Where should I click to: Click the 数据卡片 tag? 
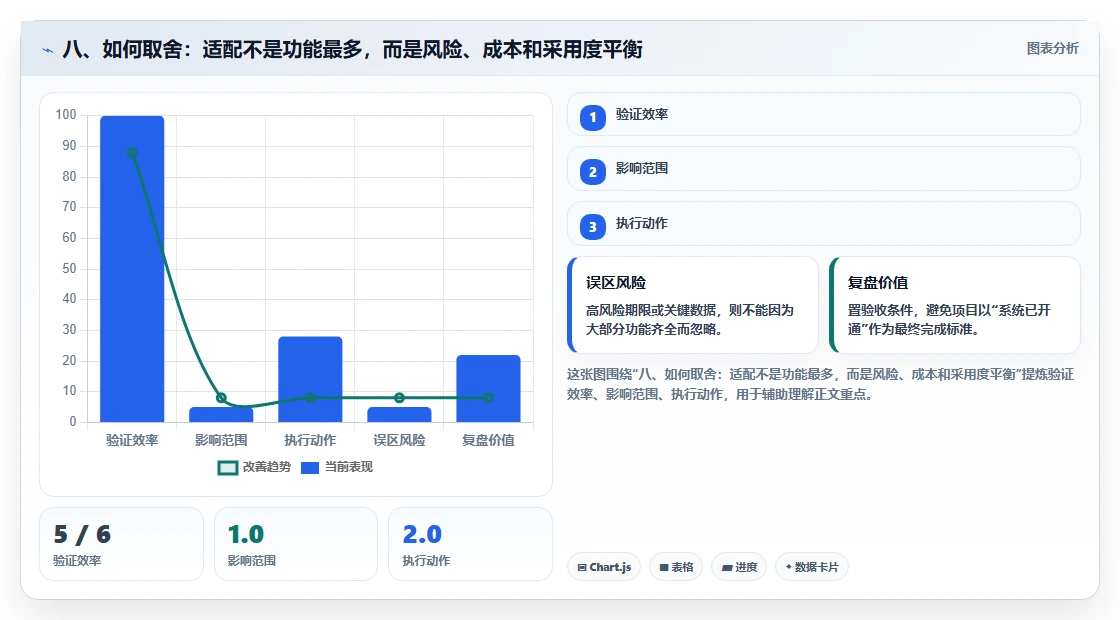coord(812,567)
